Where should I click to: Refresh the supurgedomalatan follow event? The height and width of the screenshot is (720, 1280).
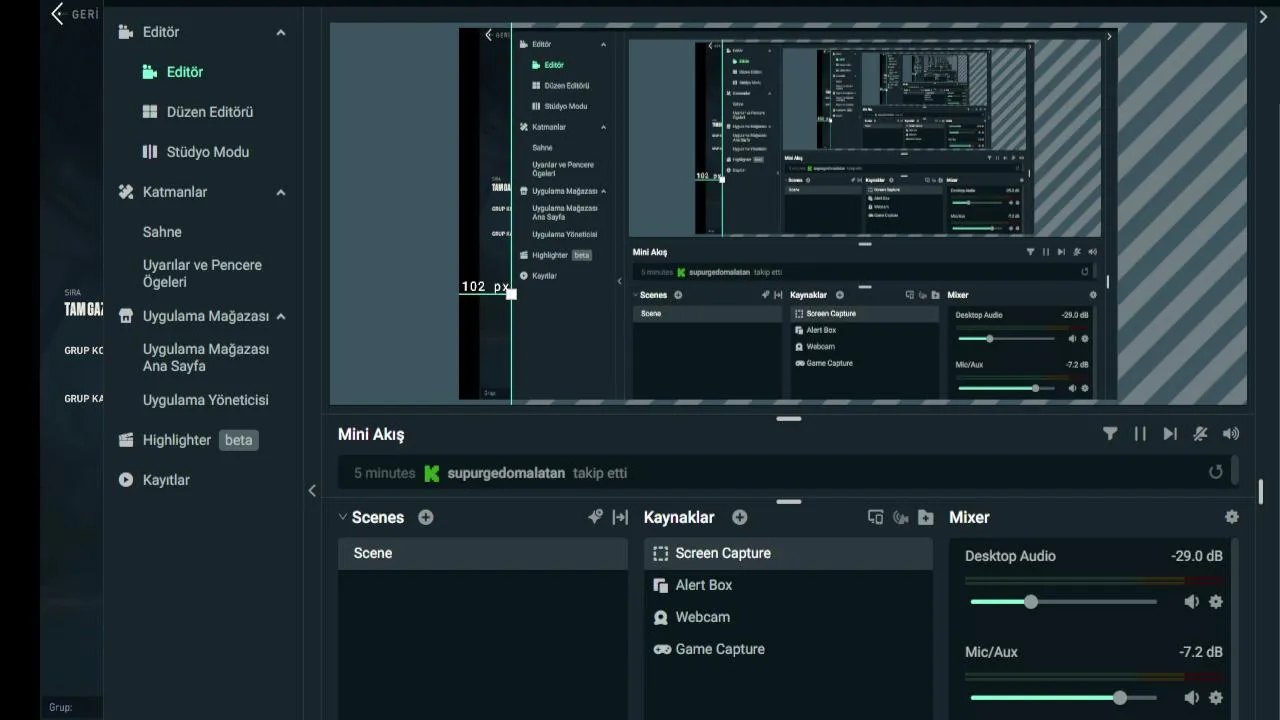pos(1216,472)
